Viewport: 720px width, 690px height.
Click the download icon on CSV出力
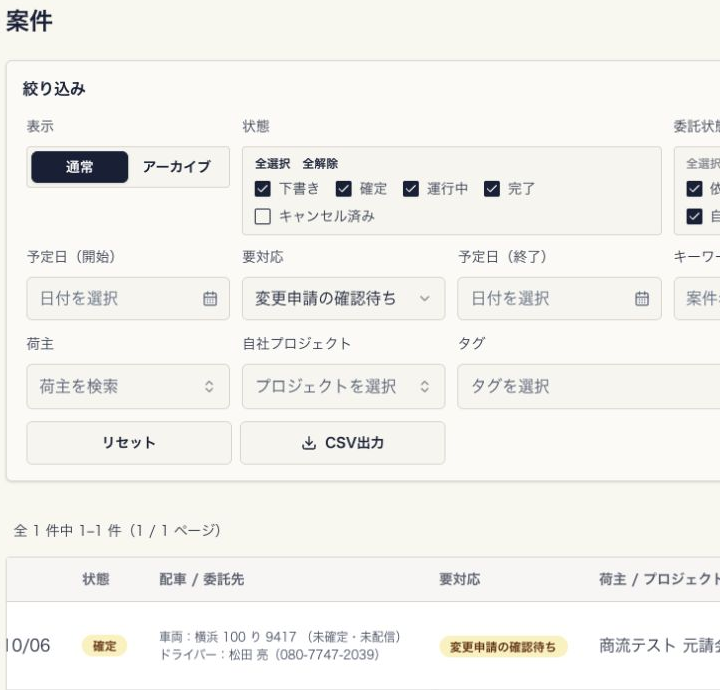(x=309, y=443)
